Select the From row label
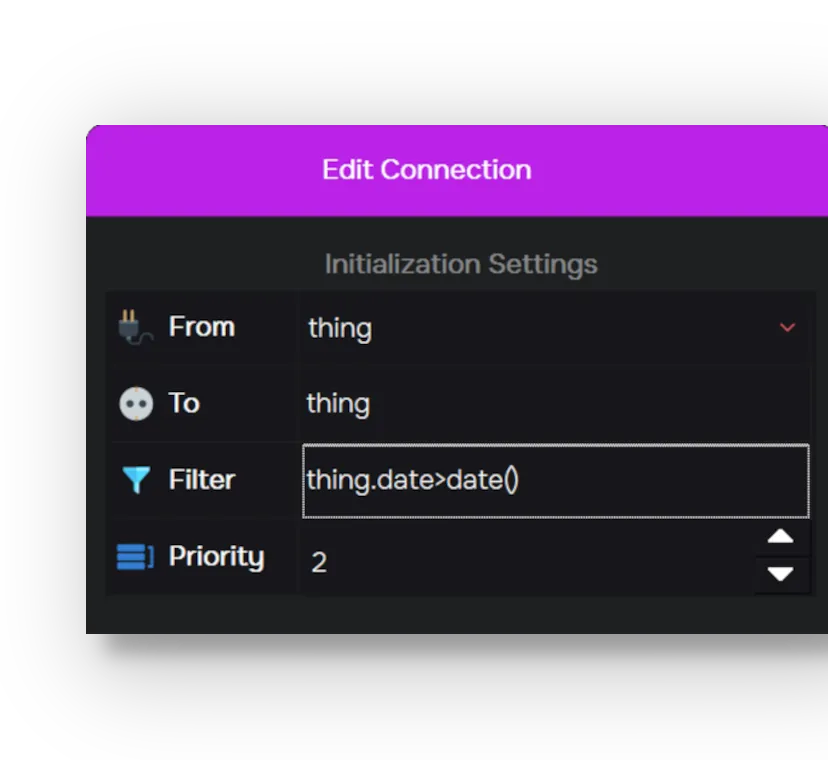The width and height of the screenshot is (828, 760). [x=202, y=326]
